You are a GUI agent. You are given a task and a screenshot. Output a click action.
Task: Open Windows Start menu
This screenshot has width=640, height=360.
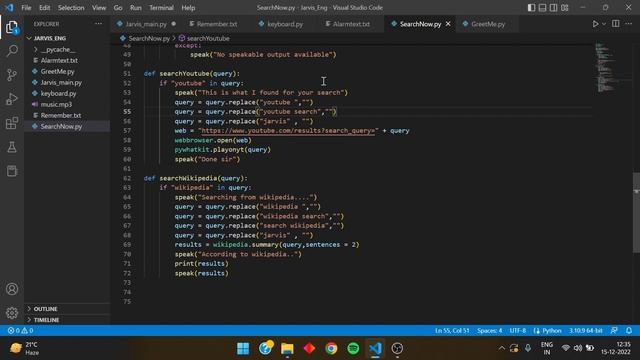tap(243, 348)
